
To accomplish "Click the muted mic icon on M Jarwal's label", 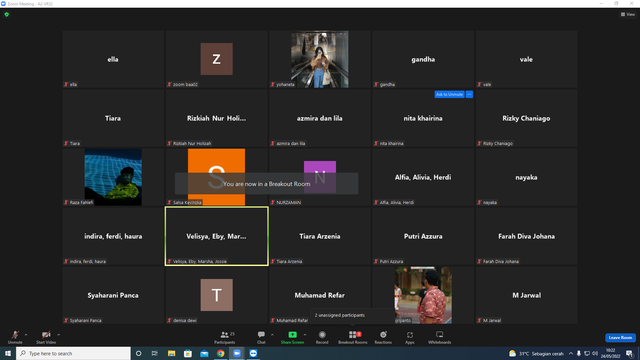I will click(479, 320).
